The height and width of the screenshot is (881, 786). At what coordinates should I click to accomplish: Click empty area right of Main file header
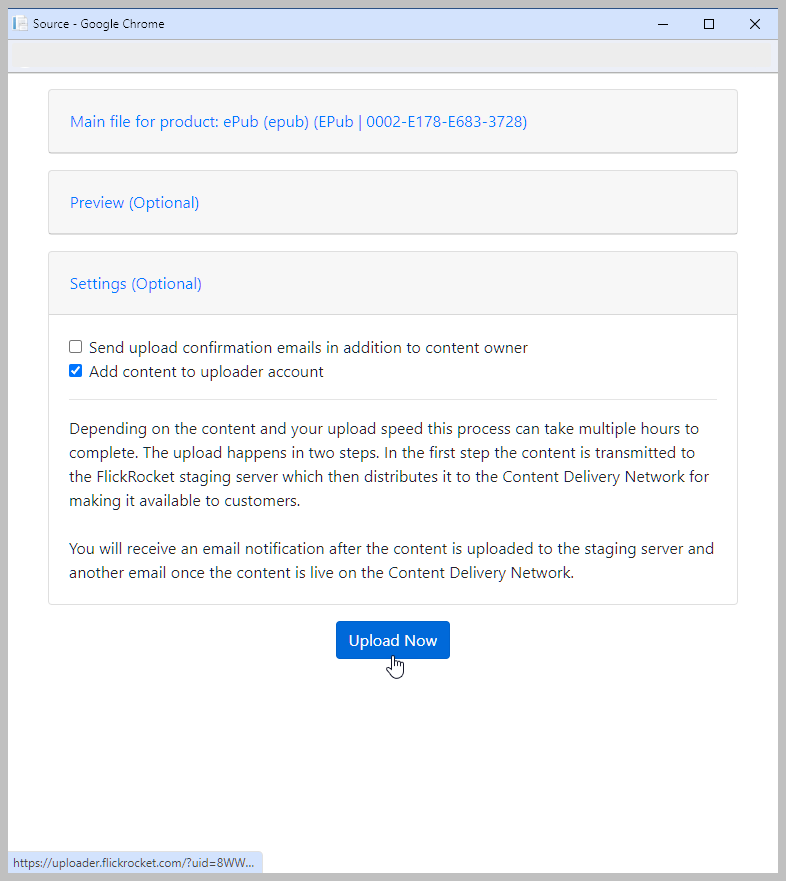point(630,122)
